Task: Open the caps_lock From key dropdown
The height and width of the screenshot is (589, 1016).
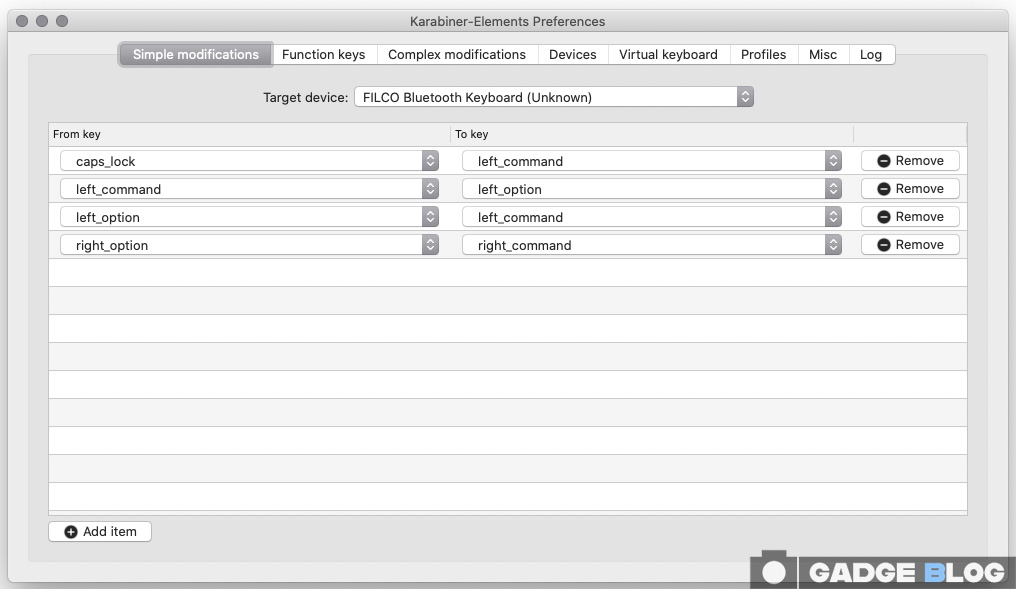Action: (x=249, y=161)
